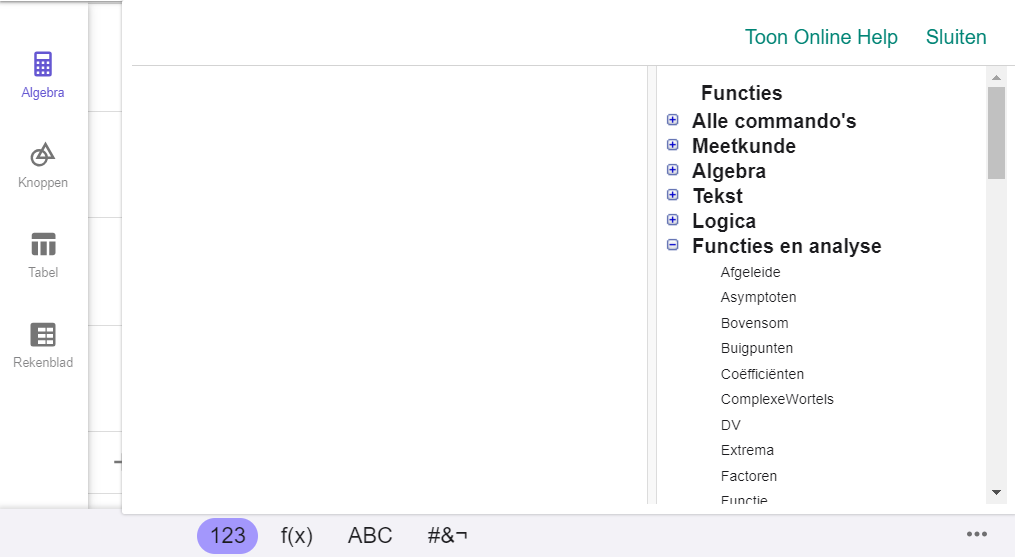The height and width of the screenshot is (557, 1015).
Task: Click the Toon Online Help link
Action: click(x=821, y=37)
